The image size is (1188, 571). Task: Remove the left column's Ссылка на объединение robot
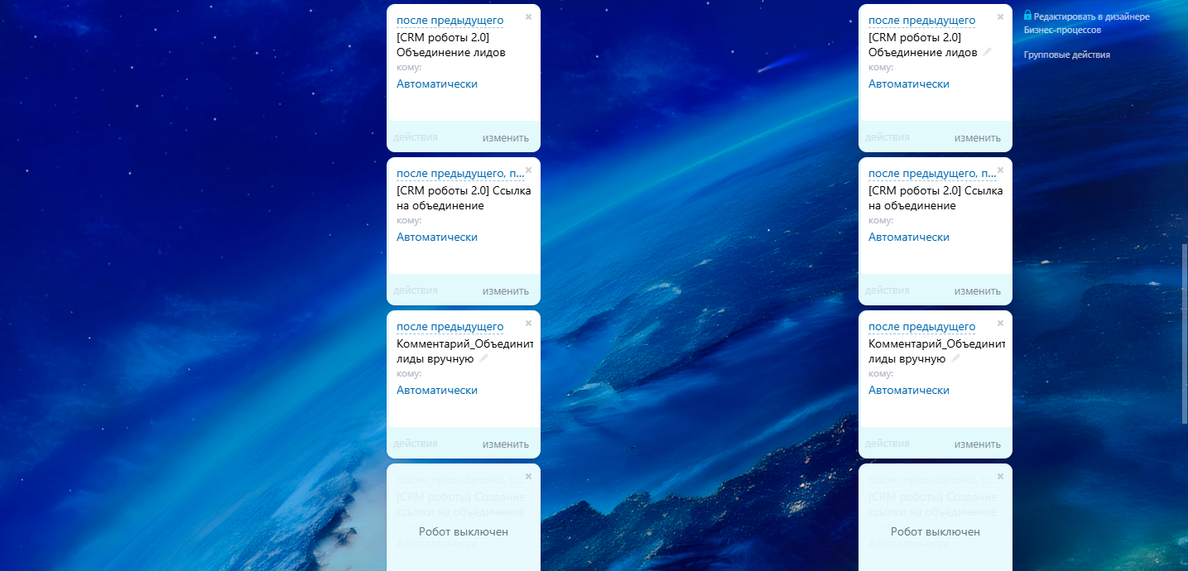coord(528,170)
